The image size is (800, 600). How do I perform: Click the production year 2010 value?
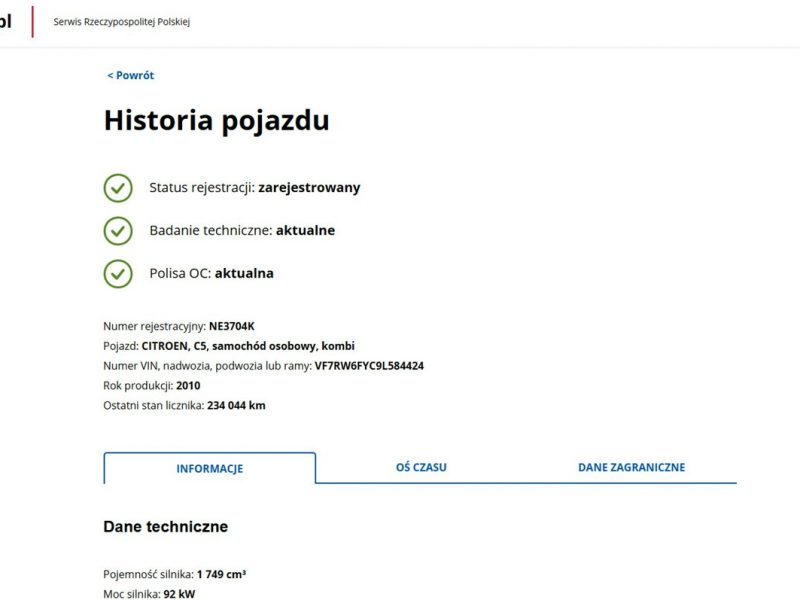coord(188,386)
